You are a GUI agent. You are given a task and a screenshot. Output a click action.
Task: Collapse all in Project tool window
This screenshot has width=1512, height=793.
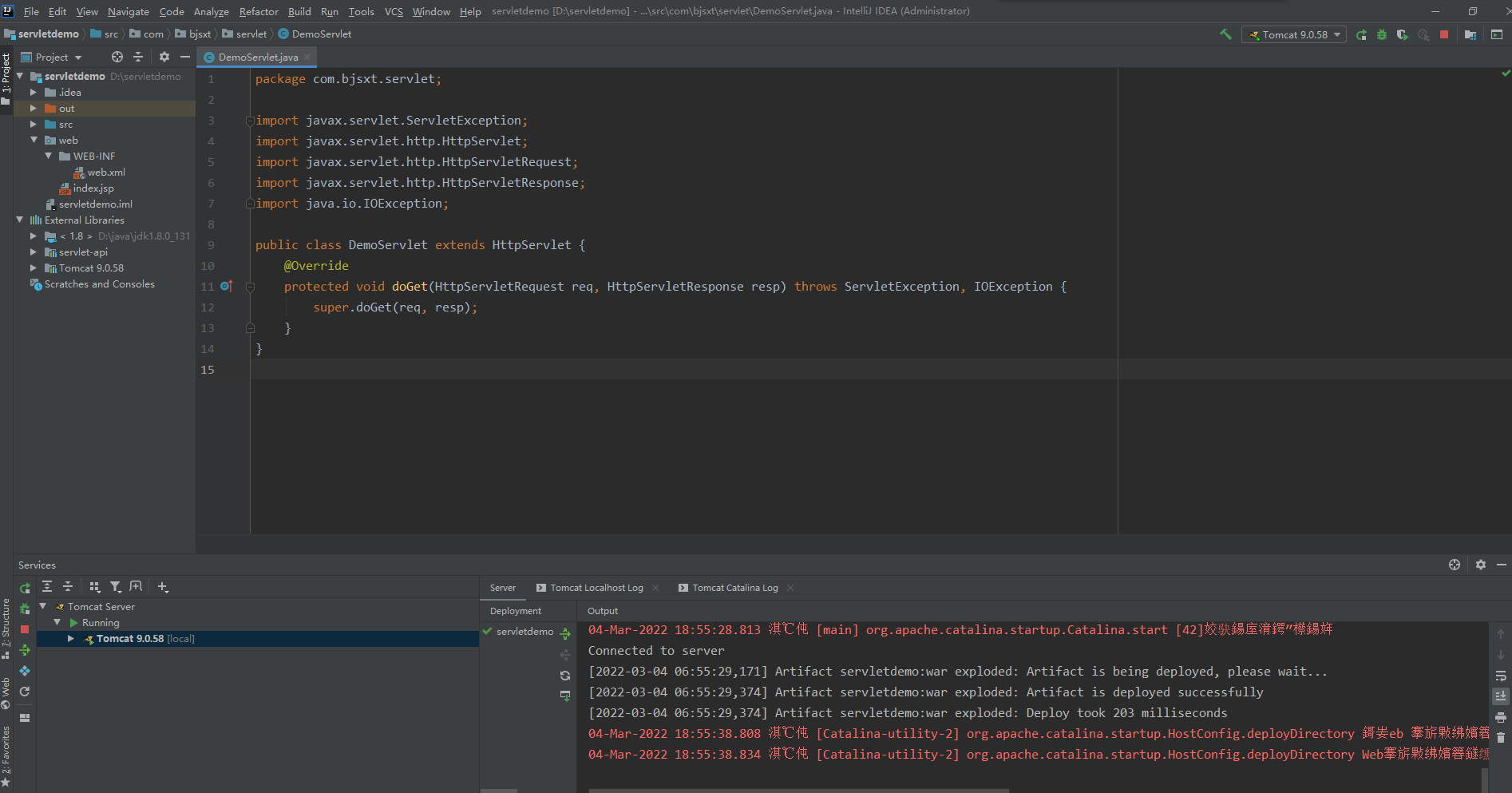pos(138,57)
